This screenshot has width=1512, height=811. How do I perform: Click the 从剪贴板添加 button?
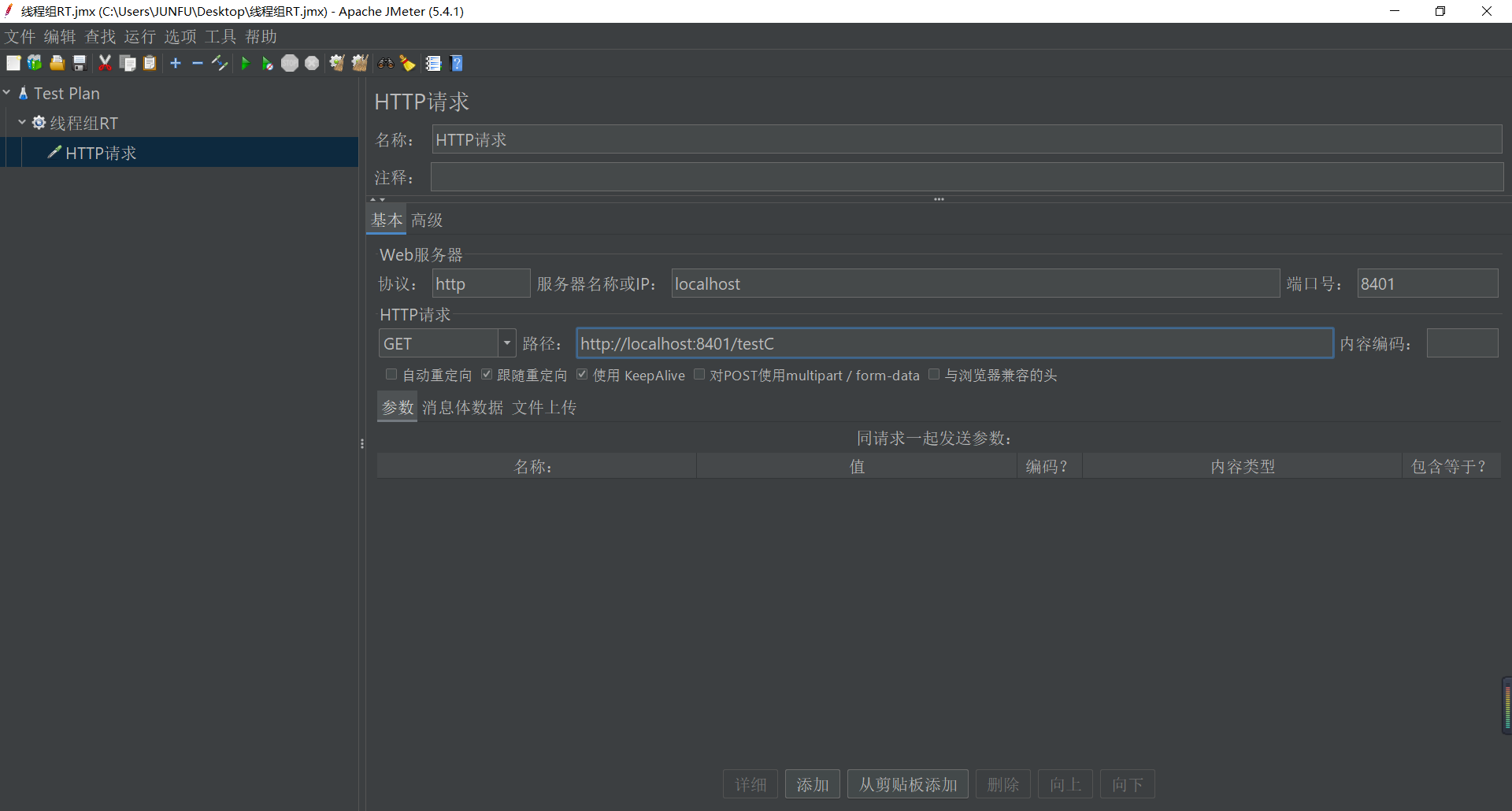point(907,783)
